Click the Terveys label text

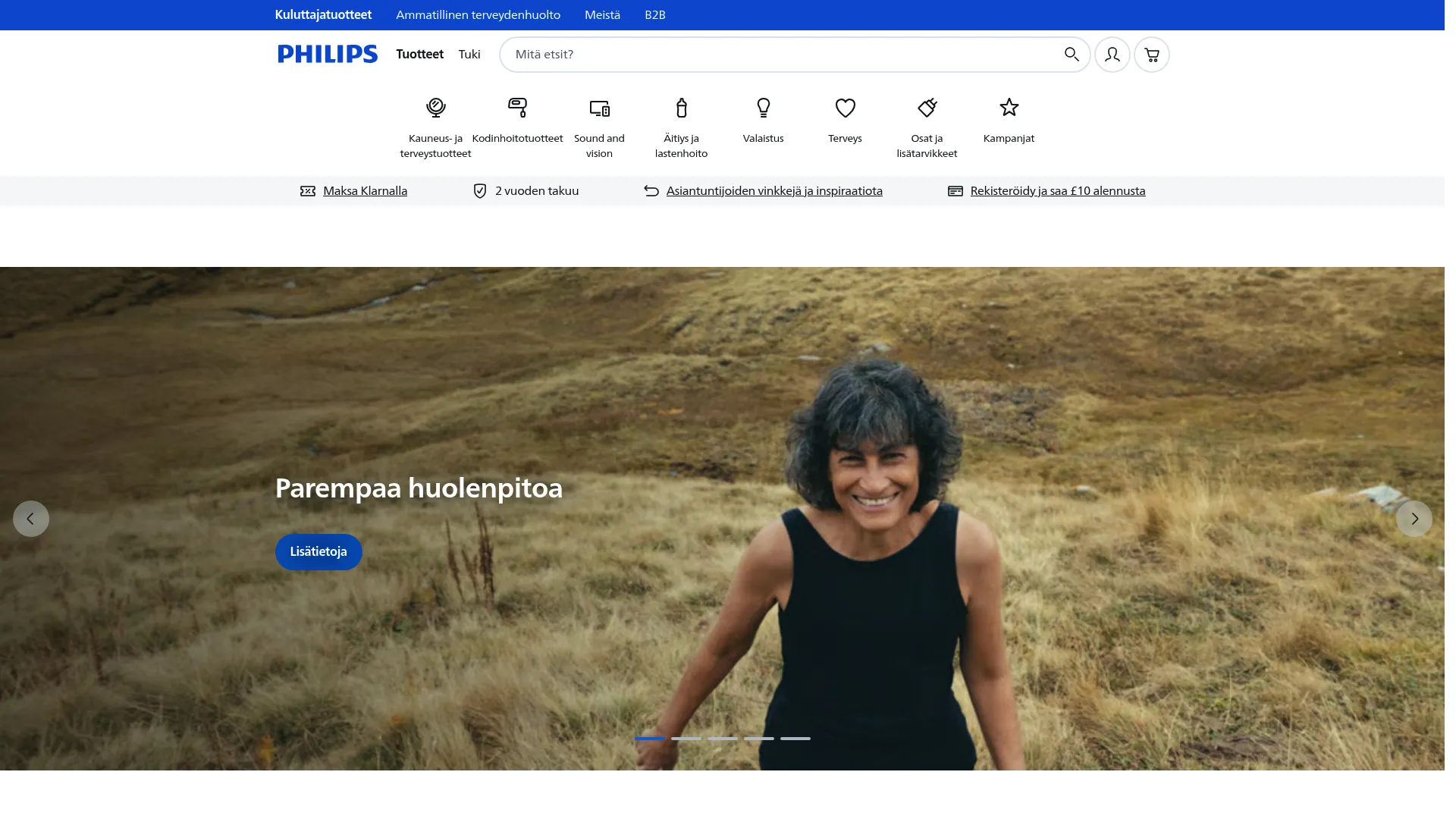[845, 139]
